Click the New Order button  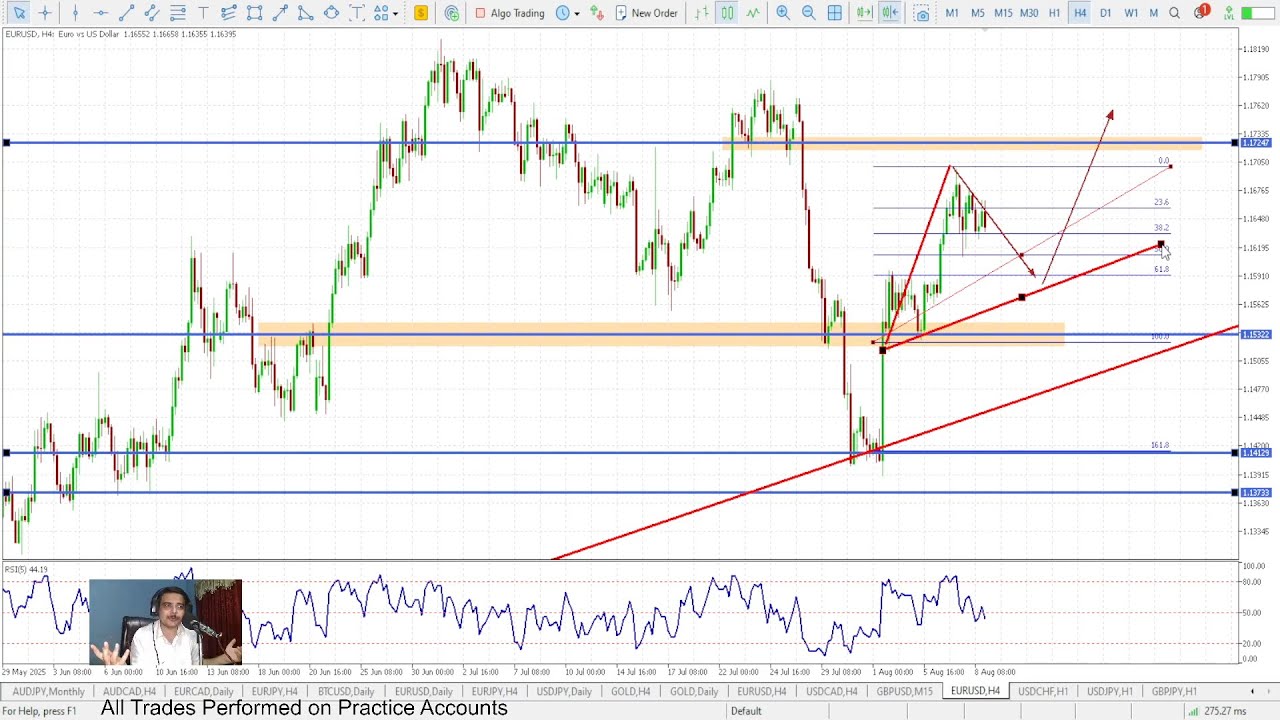646,13
